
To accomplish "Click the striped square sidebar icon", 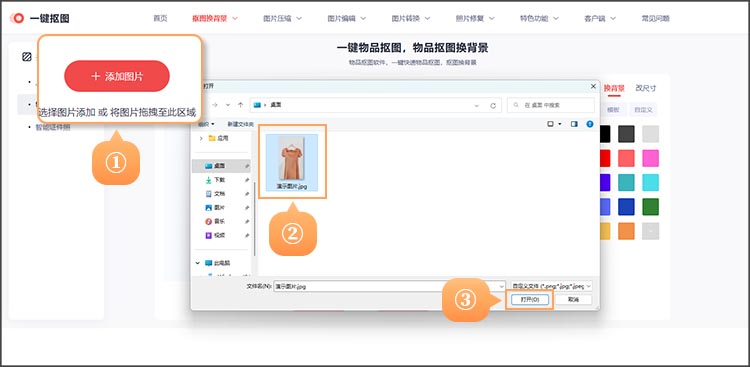I will click(x=27, y=57).
